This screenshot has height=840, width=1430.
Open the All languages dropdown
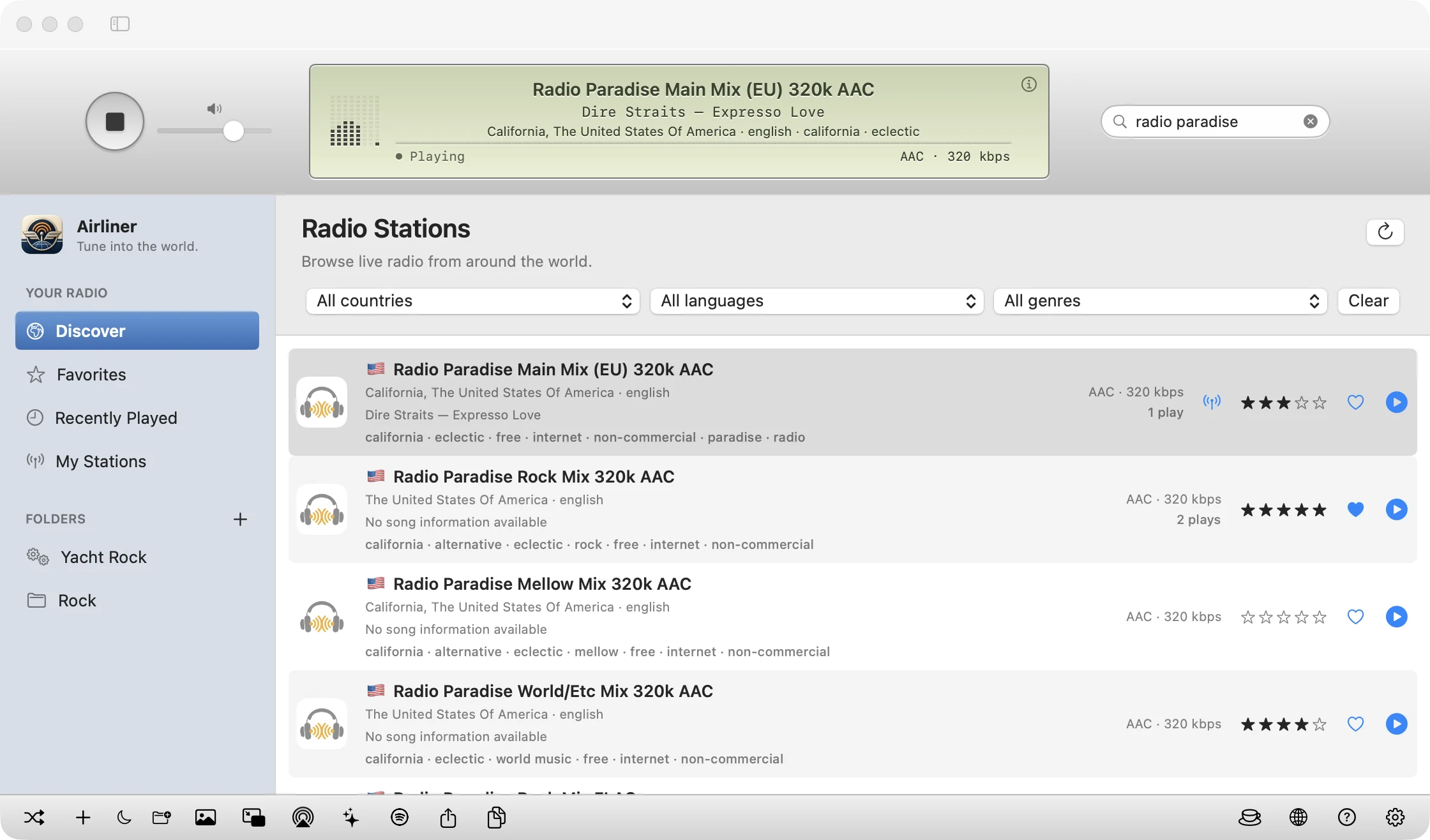point(817,301)
